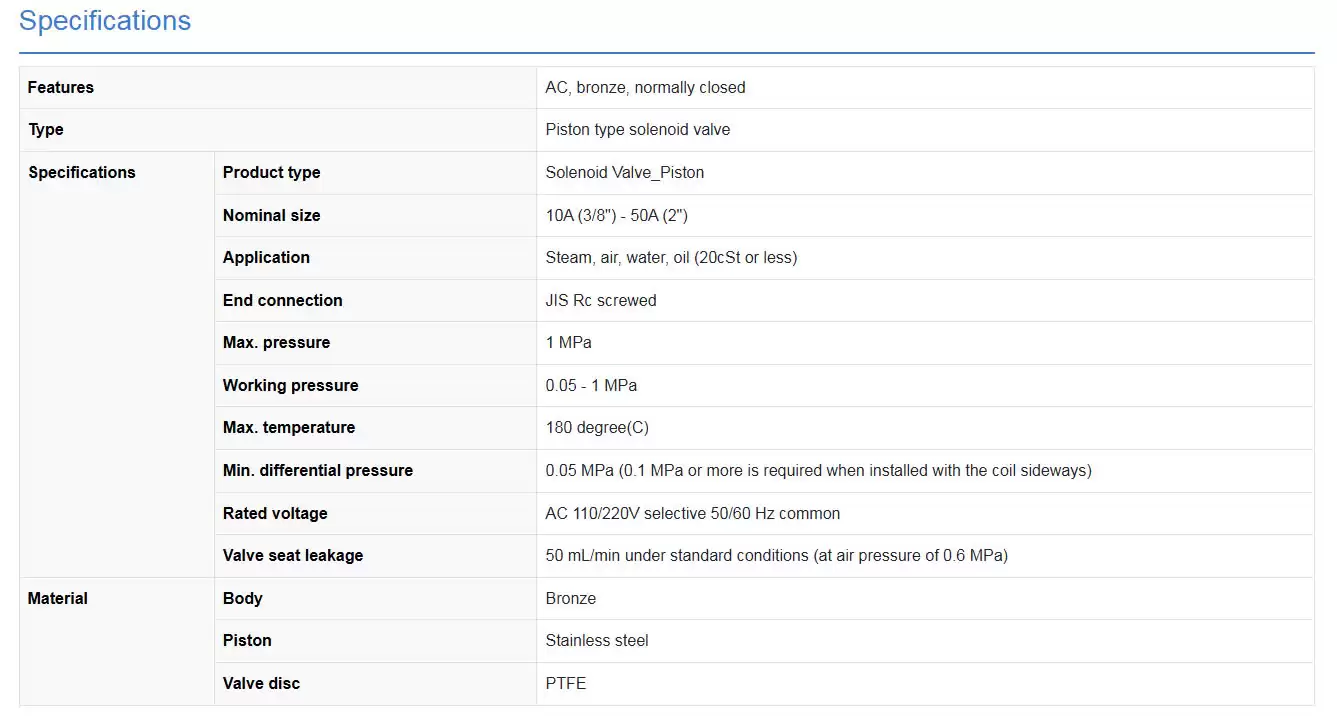The height and width of the screenshot is (723, 1337).
Task: Click the '0.05 MPa (0.1 MPa or more...' value
Action: [x=818, y=470]
